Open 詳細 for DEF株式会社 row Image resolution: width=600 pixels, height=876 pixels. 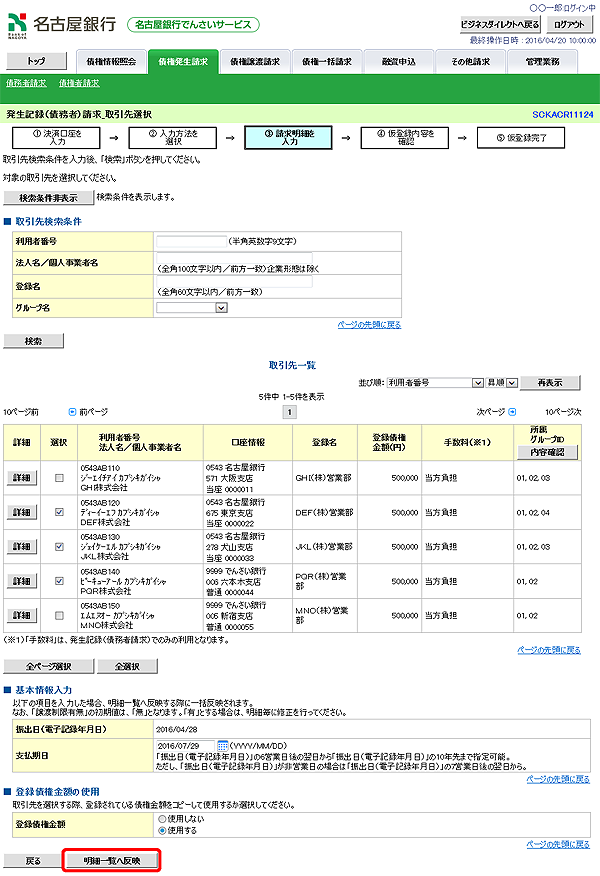[22, 512]
